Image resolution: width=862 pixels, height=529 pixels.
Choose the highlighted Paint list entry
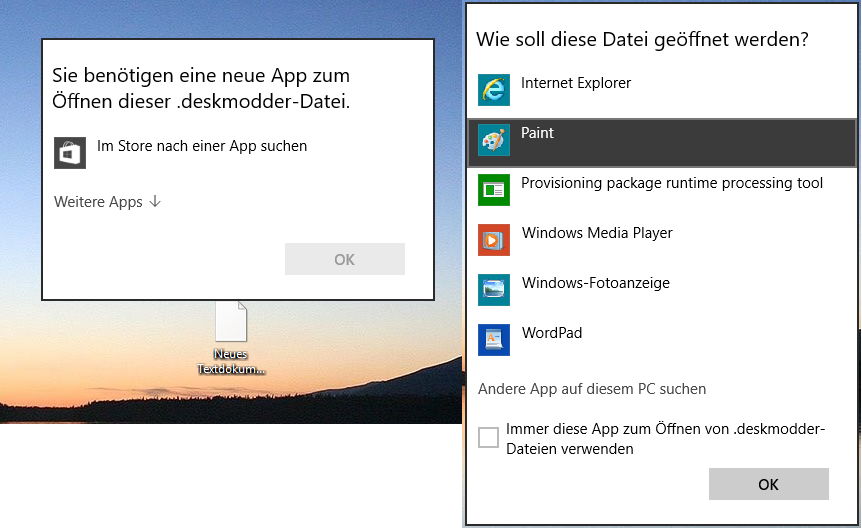pyautogui.click(x=661, y=142)
